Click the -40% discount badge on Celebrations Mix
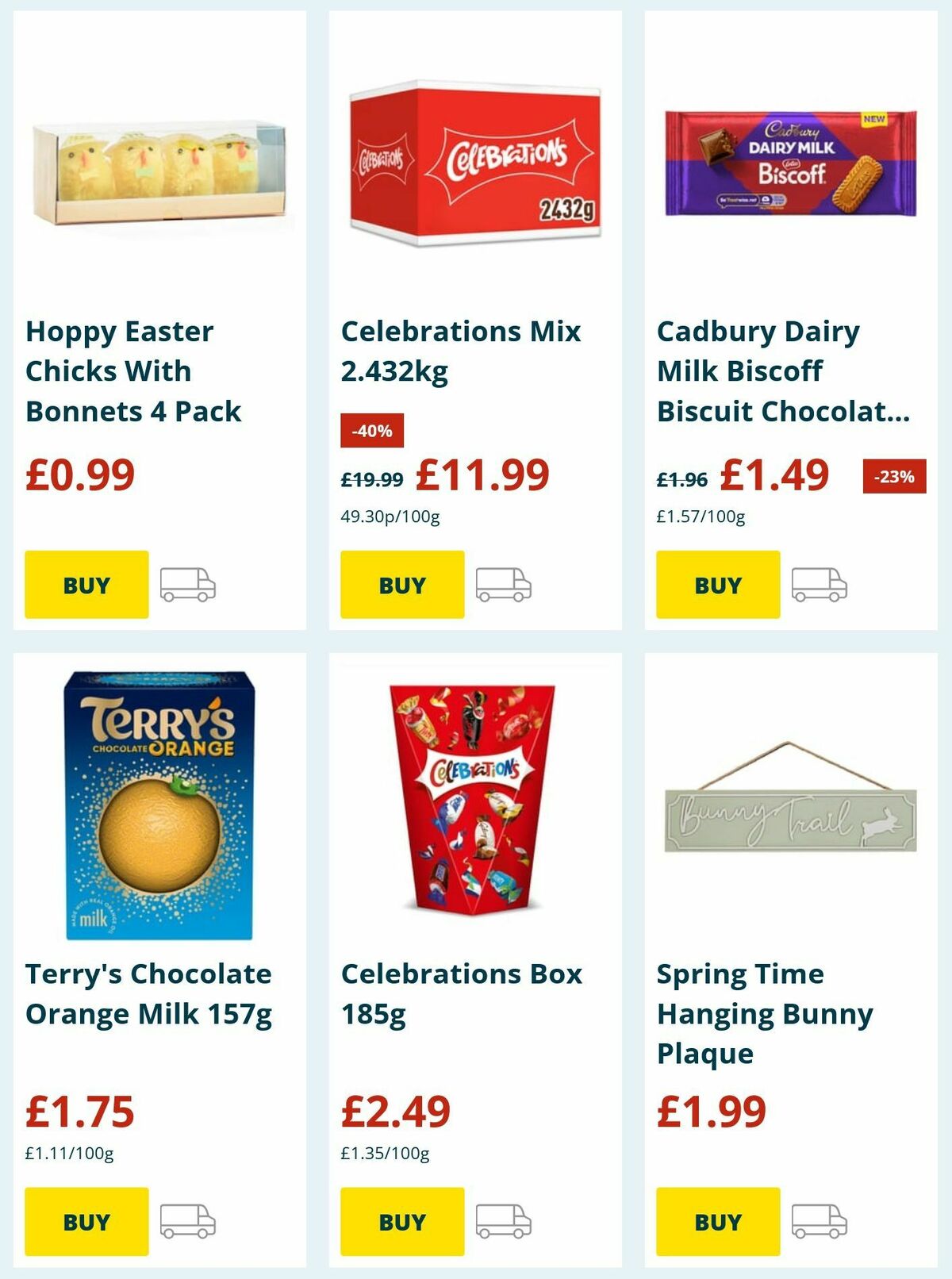Screen dimensions: 952x1279 point(373,432)
